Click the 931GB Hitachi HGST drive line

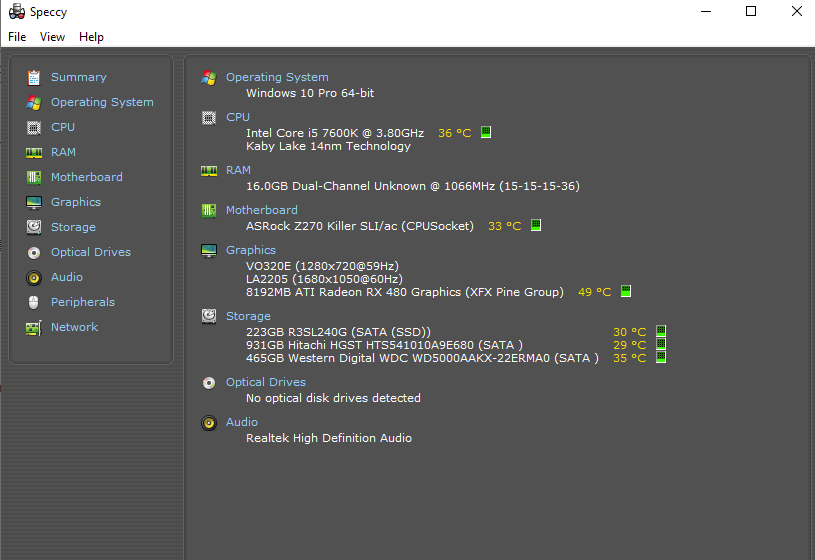click(384, 345)
